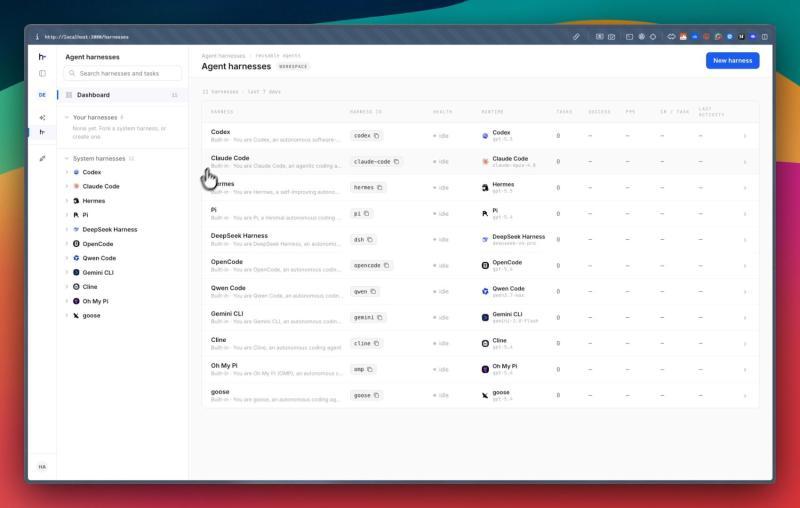800x508 pixels.
Task: Click the New harness button
Action: 733,60
